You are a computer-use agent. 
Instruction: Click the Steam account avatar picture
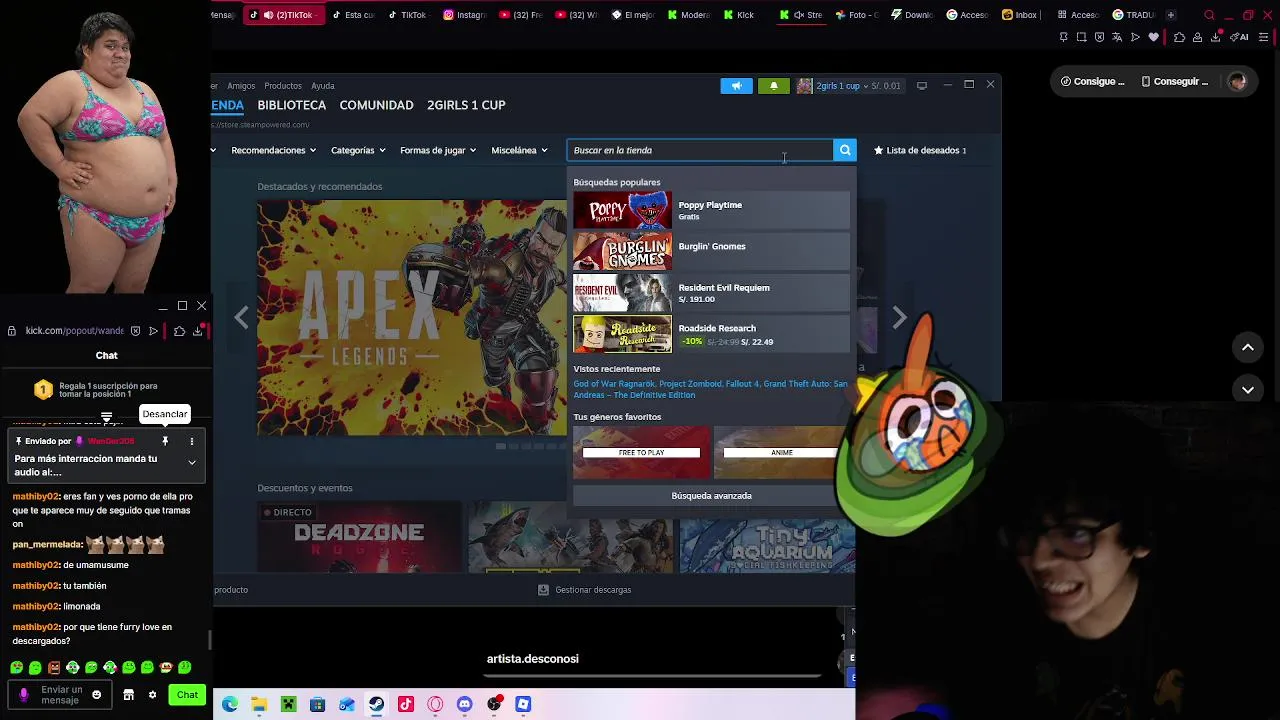click(804, 86)
